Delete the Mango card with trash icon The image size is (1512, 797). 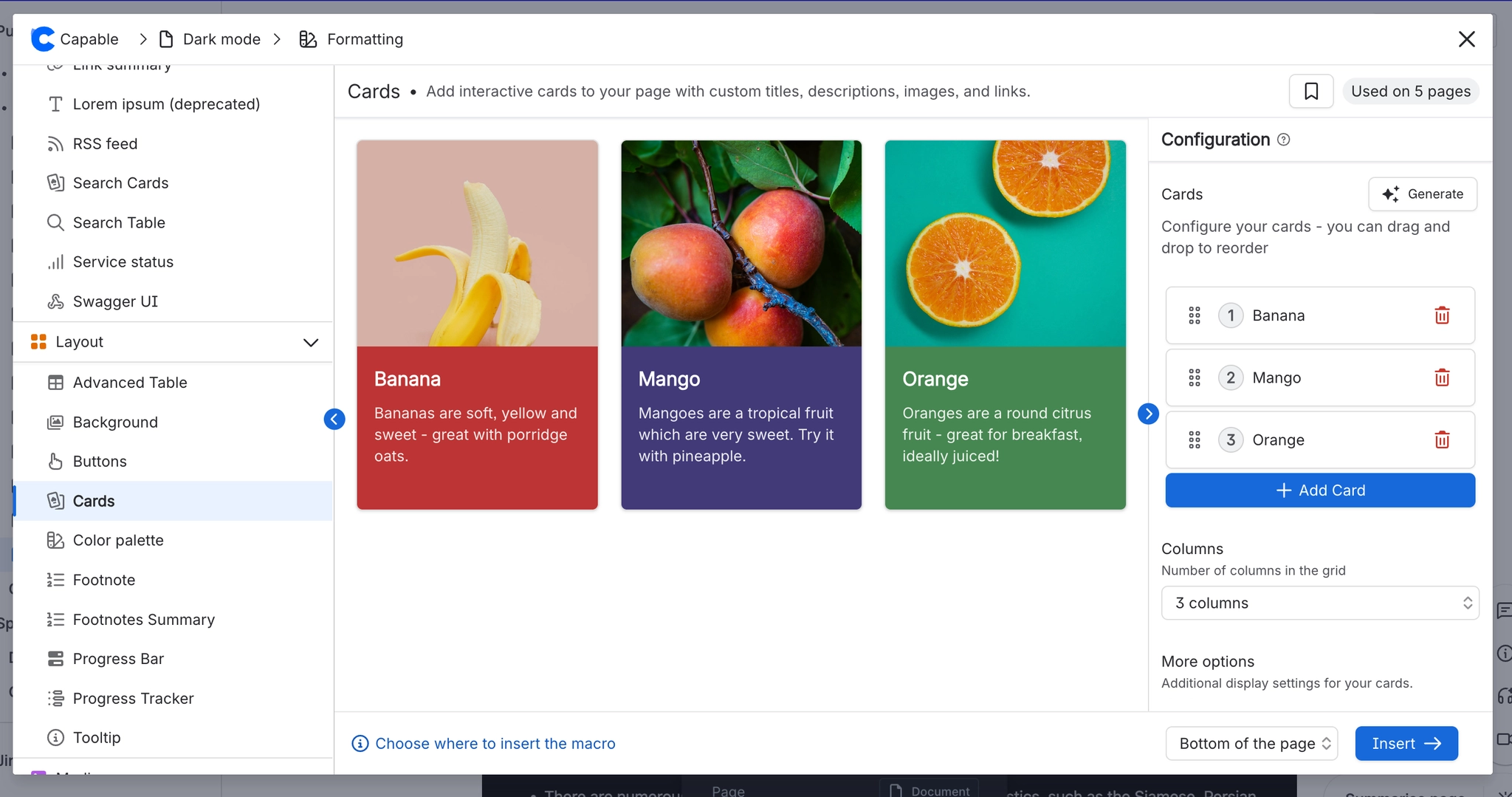pos(1442,377)
